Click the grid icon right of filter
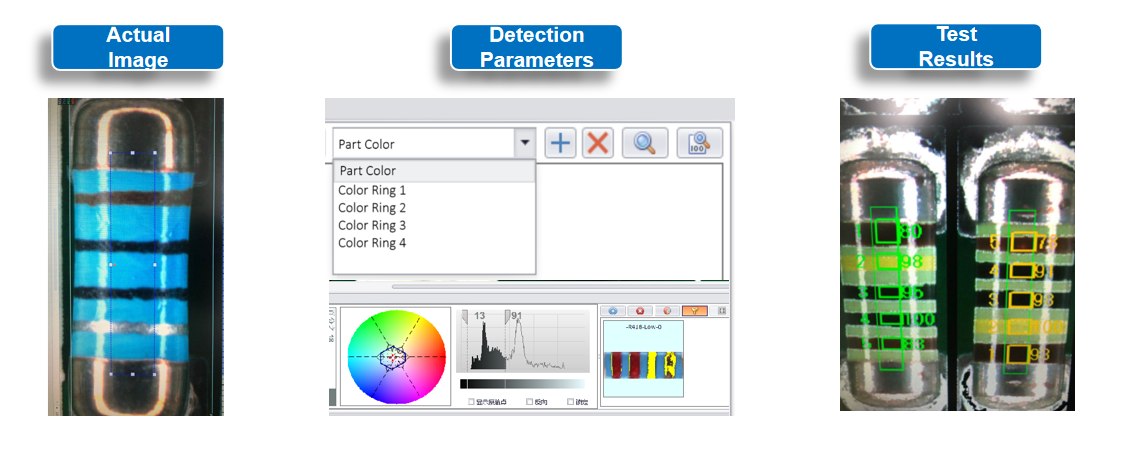 (x=723, y=311)
